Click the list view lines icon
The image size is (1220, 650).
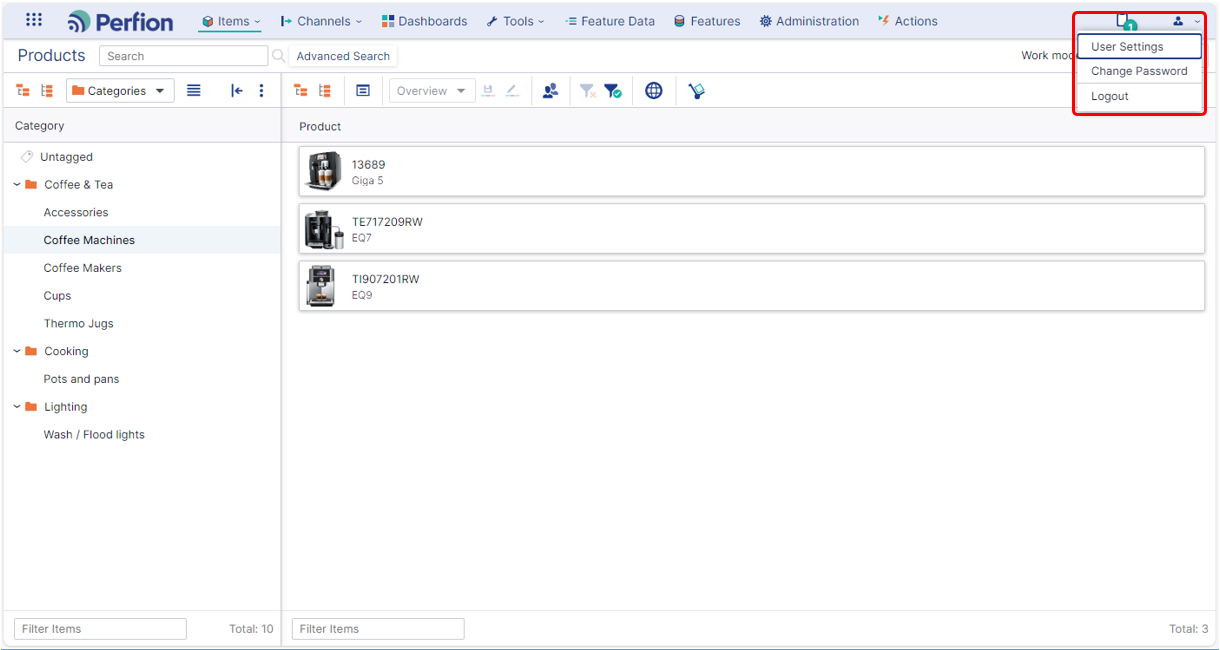click(x=194, y=91)
